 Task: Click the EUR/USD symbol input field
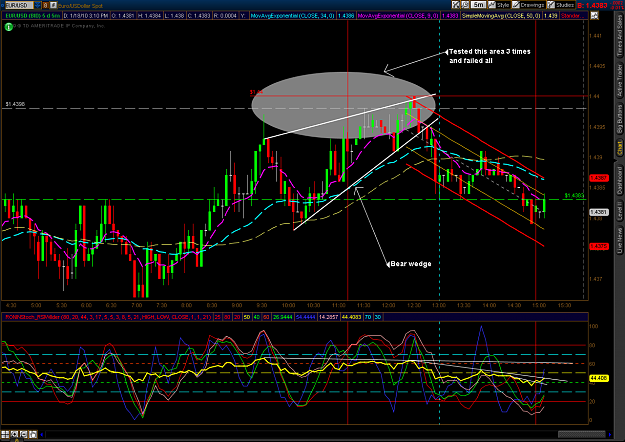(x=18, y=5)
